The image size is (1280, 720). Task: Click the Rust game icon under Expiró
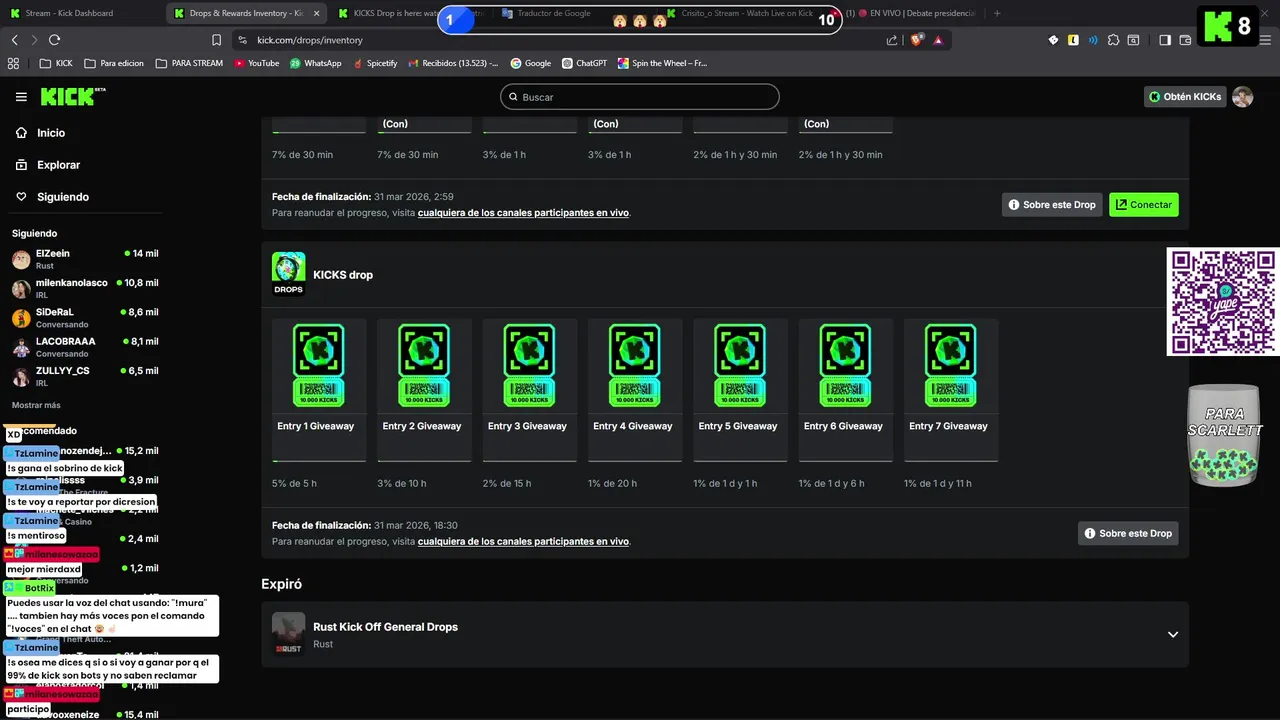pyautogui.click(x=289, y=634)
